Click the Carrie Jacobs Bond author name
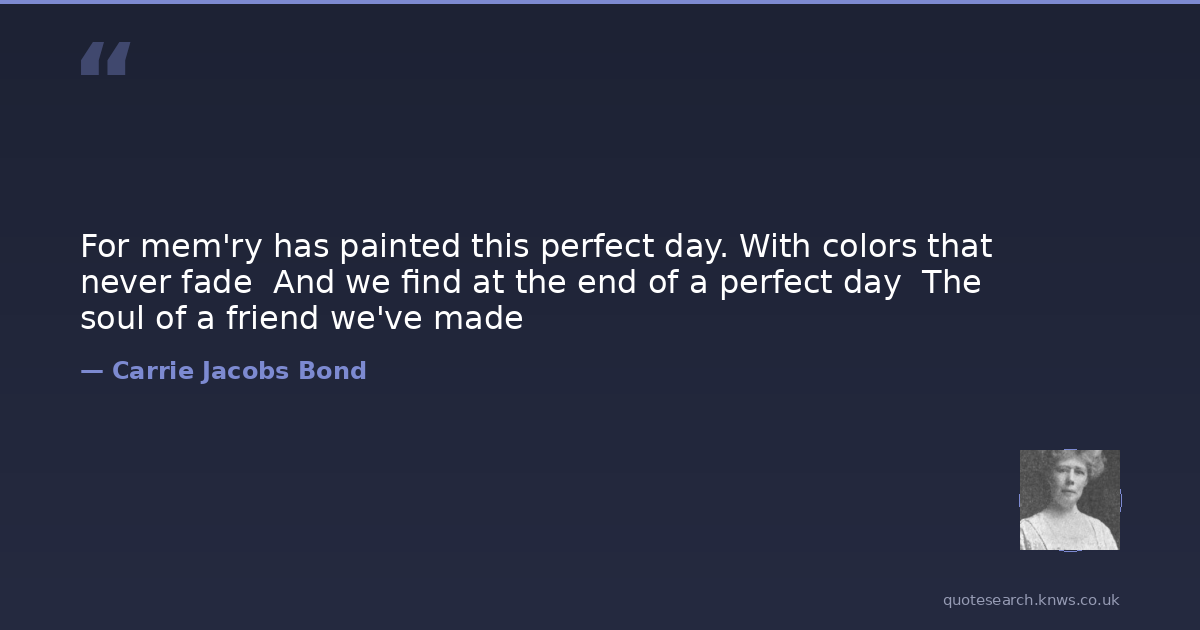Viewport: 1200px width, 630px height. point(239,371)
